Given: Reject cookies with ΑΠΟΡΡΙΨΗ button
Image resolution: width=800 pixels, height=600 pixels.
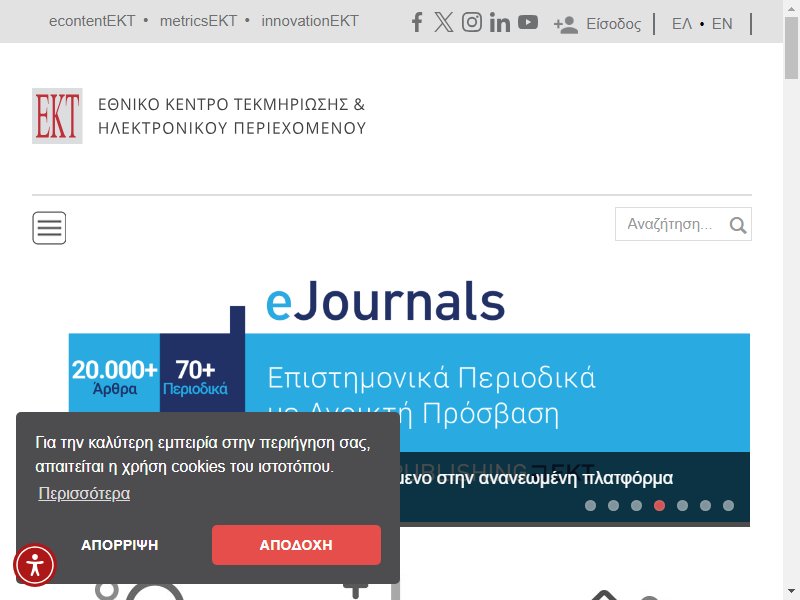Looking at the screenshot, I should (x=119, y=545).
